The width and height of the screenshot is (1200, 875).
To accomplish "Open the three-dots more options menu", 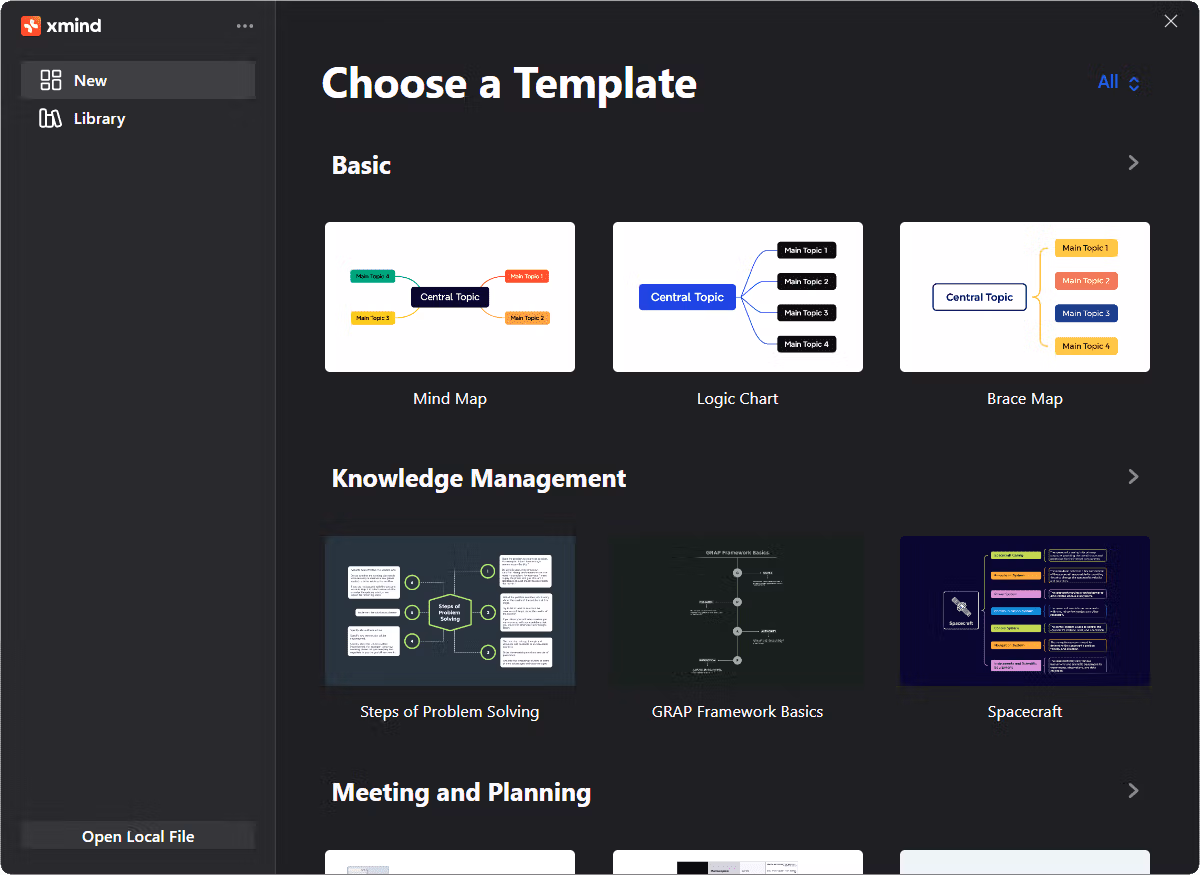I will click(245, 26).
